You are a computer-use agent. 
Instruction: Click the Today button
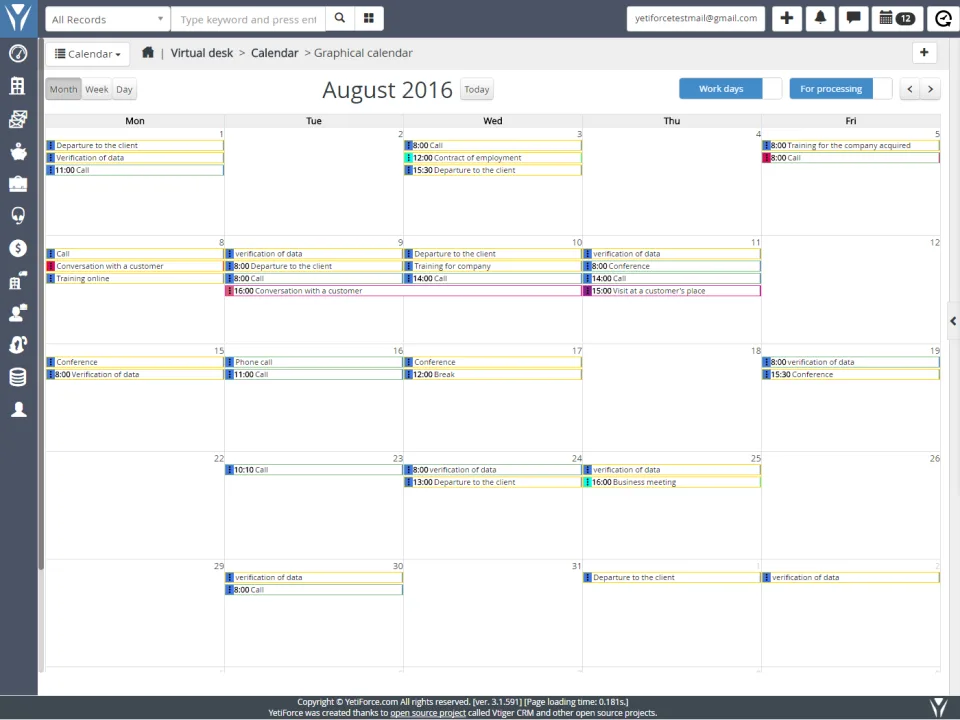pos(476,89)
